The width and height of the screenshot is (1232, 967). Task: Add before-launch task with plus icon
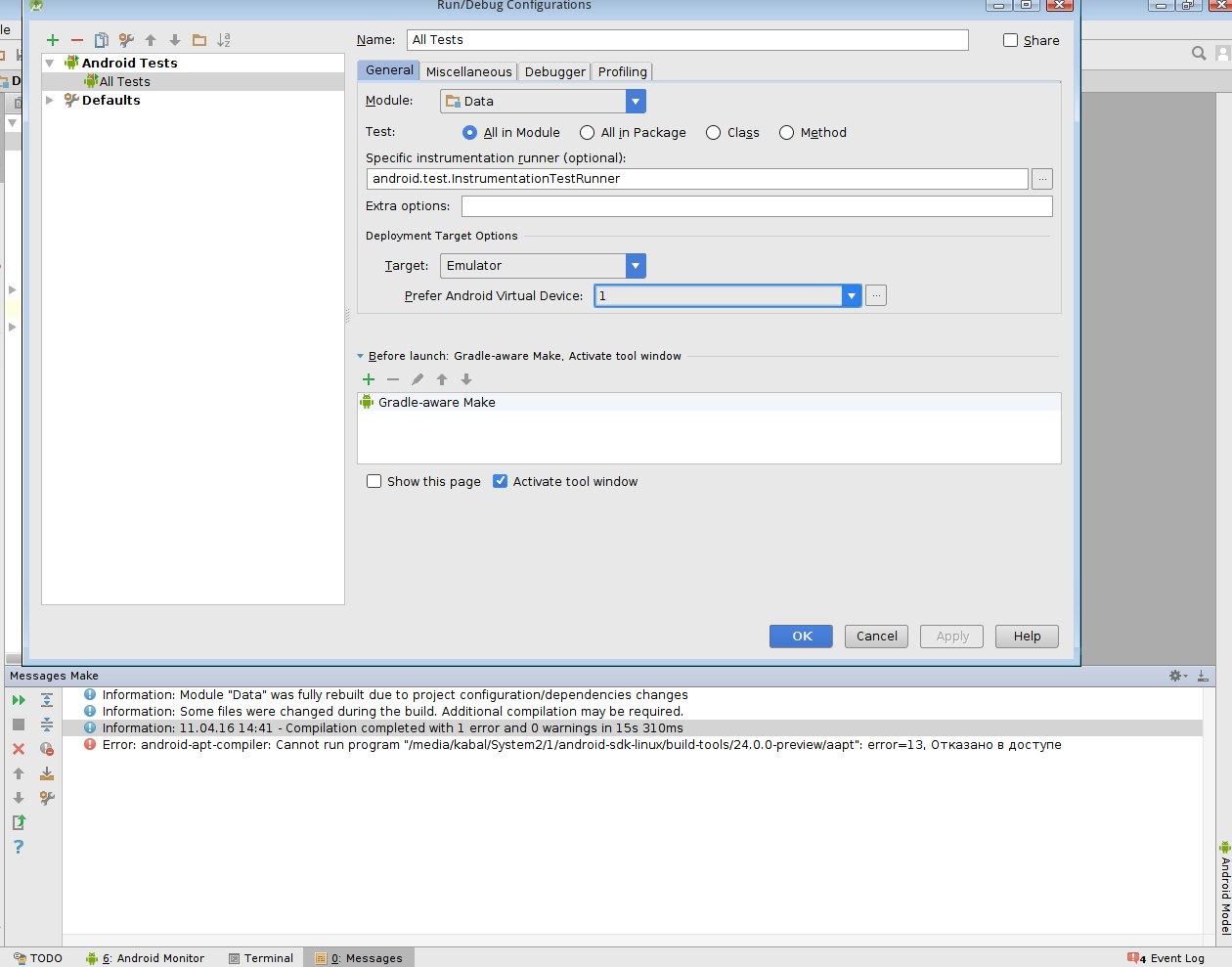pyautogui.click(x=369, y=379)
